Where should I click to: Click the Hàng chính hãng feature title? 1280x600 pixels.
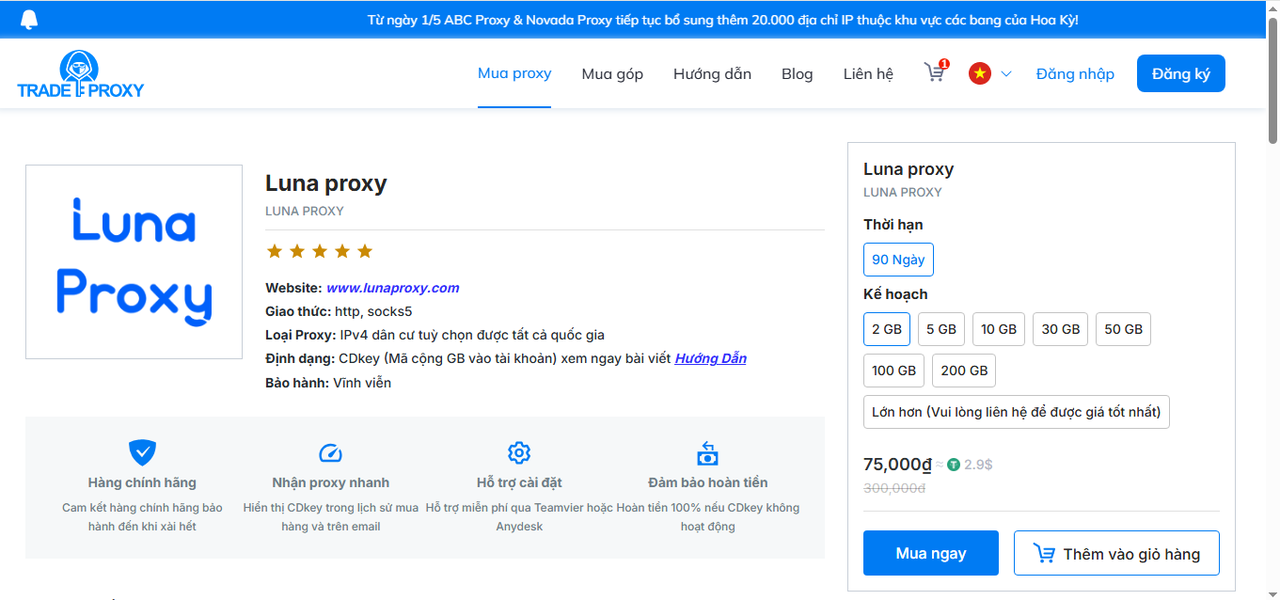coord(142,483)
